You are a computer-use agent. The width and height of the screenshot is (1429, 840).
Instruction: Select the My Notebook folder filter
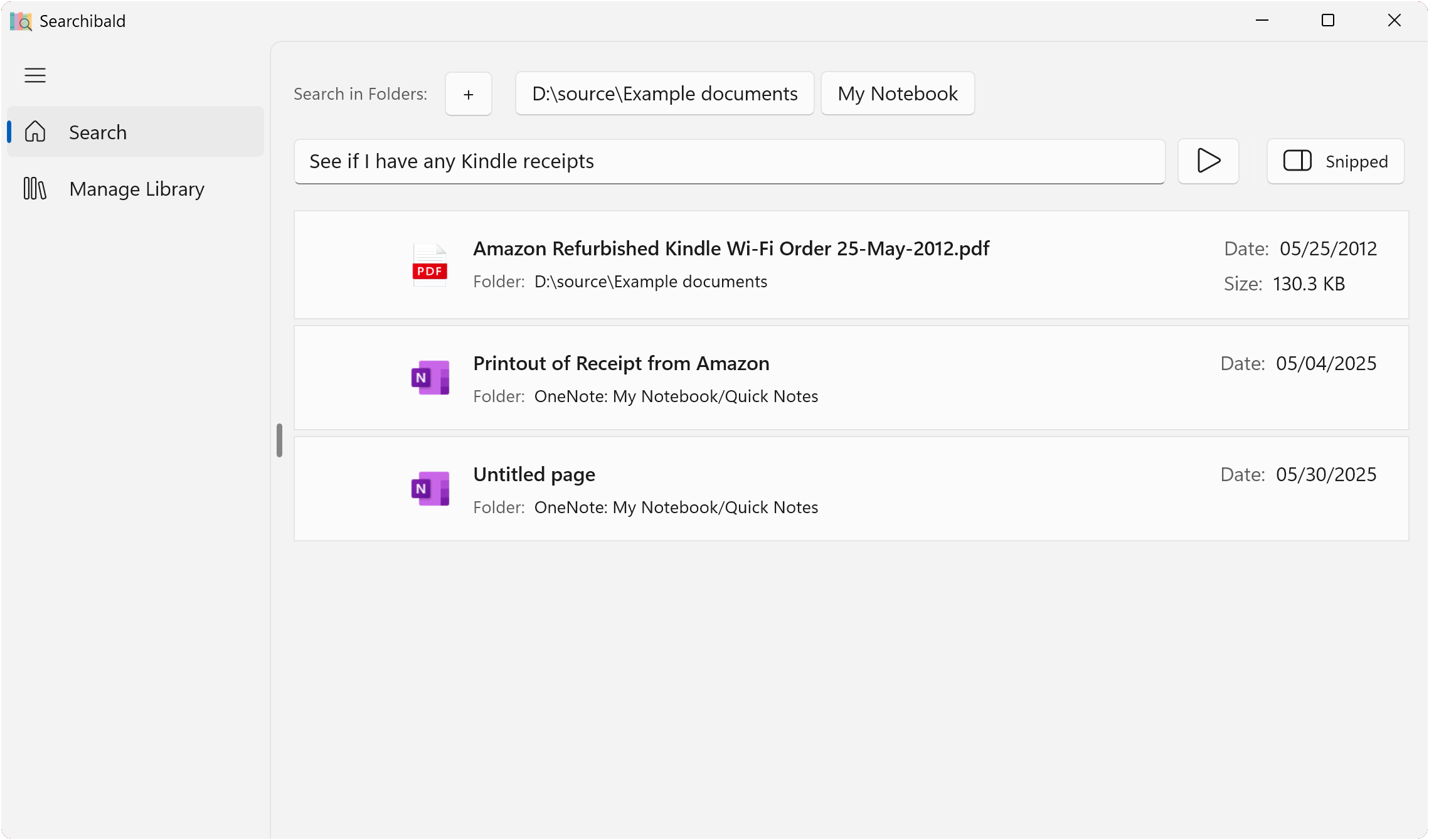point(897,93)
